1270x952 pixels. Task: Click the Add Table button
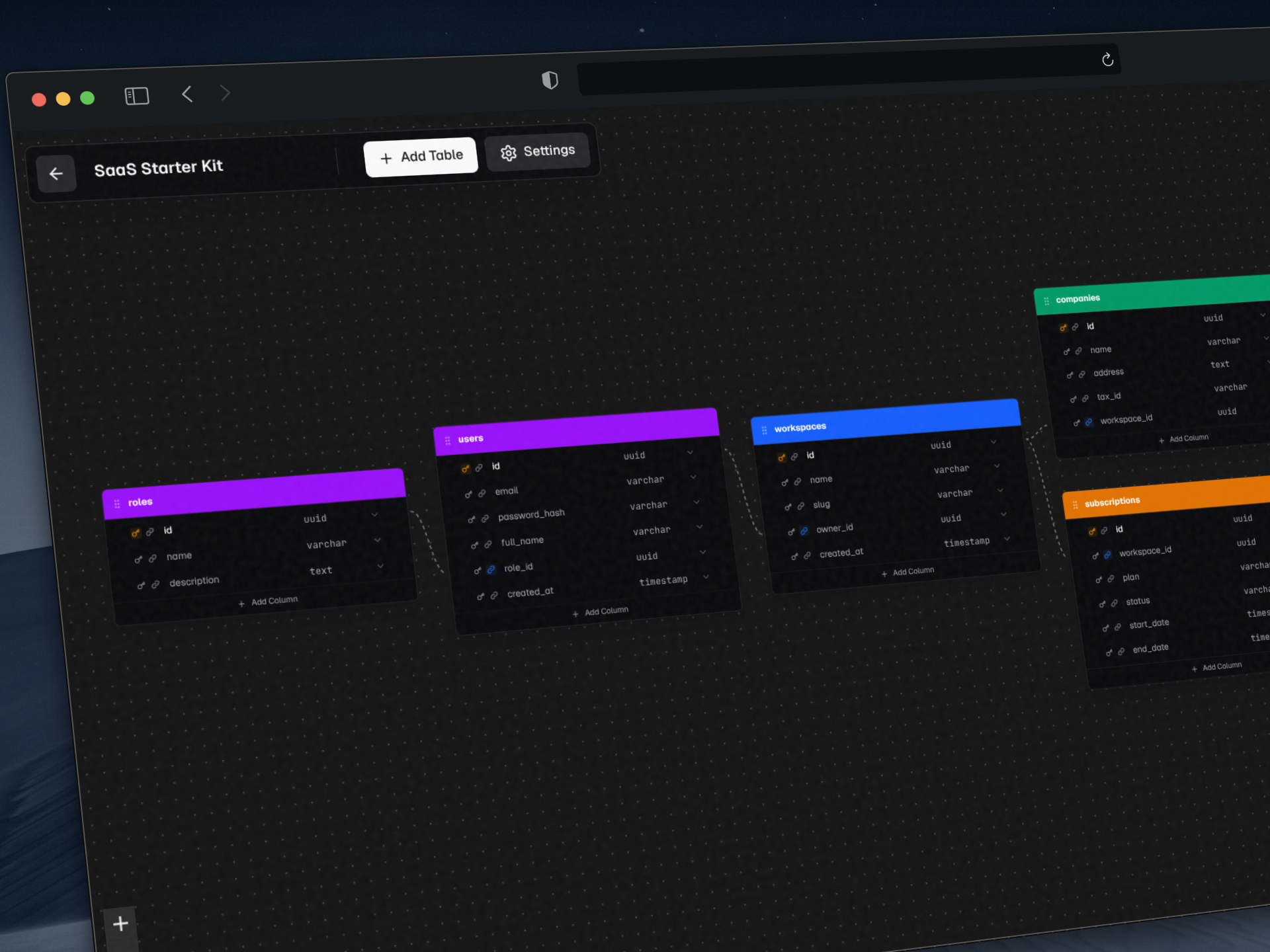pos(421,157)
